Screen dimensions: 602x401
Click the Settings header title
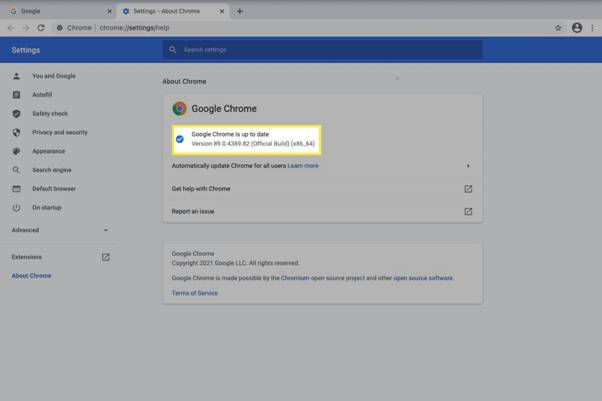tap(26, 50)
